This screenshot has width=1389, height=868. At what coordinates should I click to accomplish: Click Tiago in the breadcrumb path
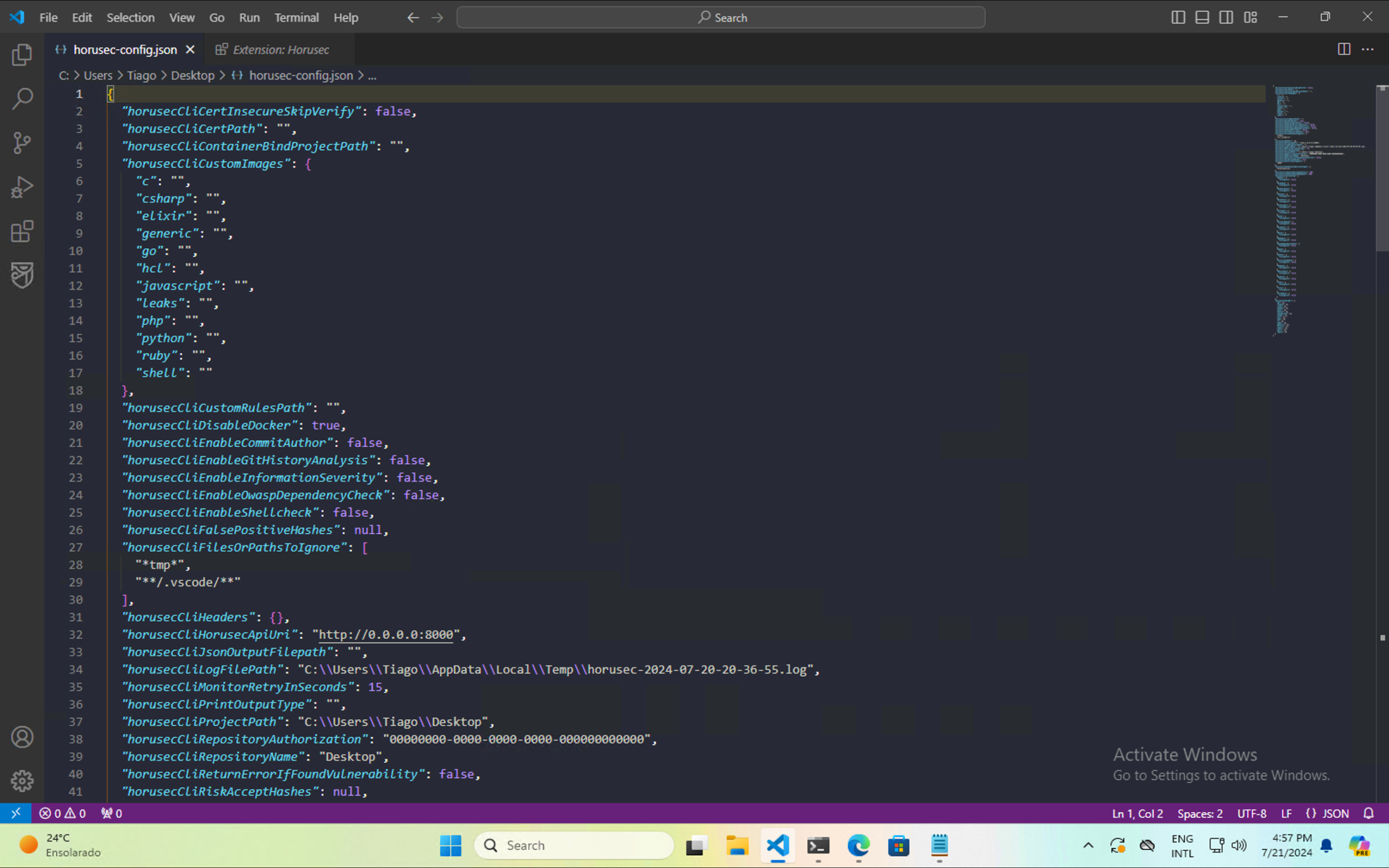tap(141, 75)
